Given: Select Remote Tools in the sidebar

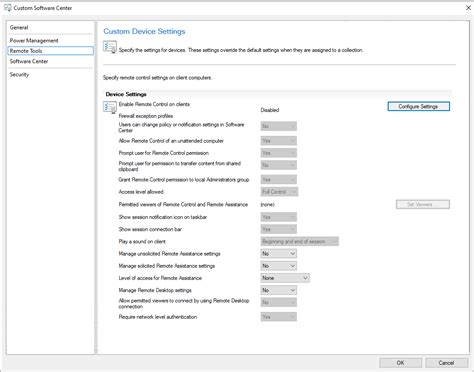Looking at the screenshot, I should 51,51.
